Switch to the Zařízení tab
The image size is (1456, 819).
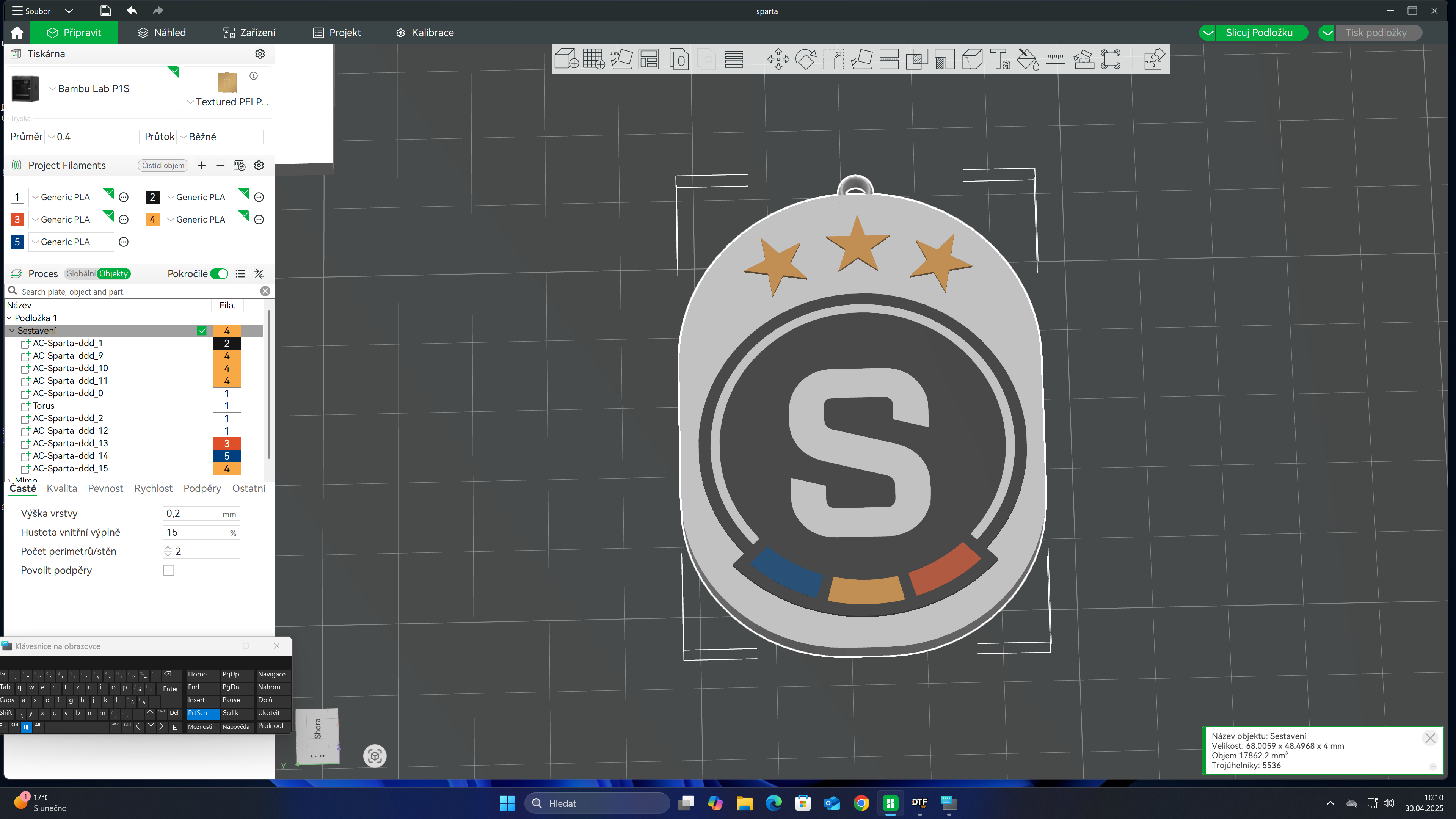pyautogui.click(x=249, y=33)
